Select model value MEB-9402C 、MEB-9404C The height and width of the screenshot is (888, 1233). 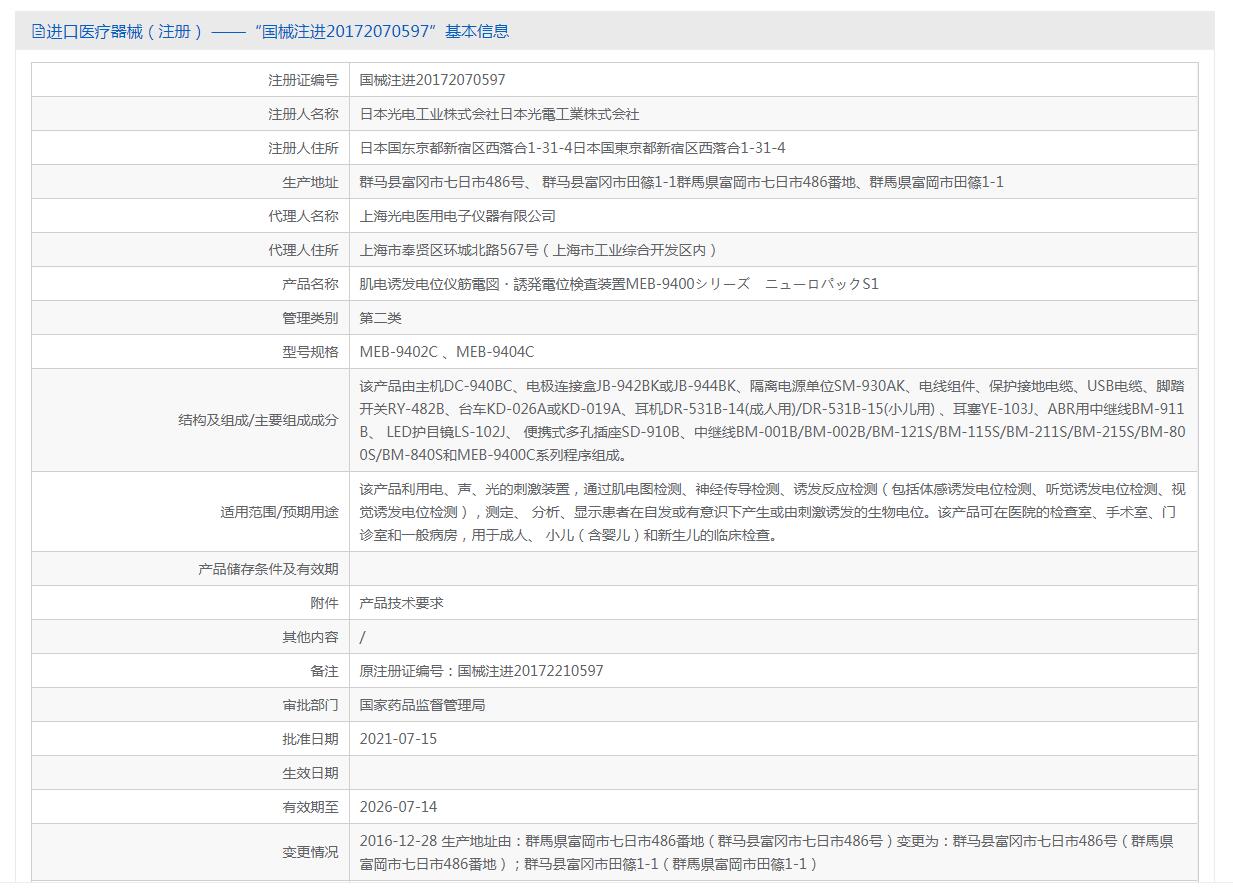click(x=446, y=352)
